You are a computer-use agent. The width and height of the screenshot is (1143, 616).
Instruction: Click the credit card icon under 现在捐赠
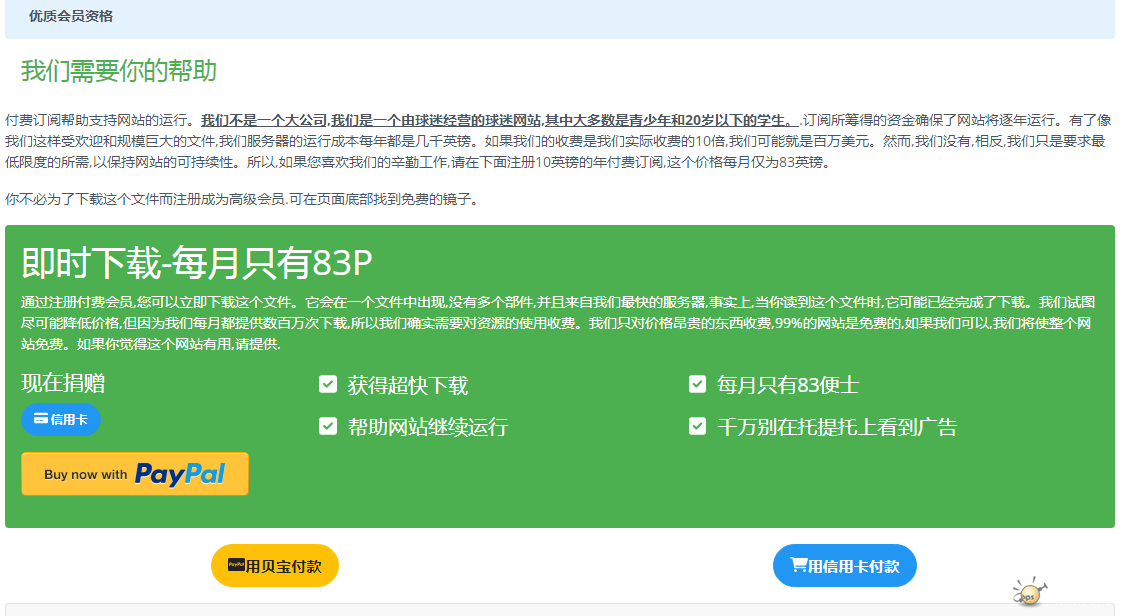[41, 420]
